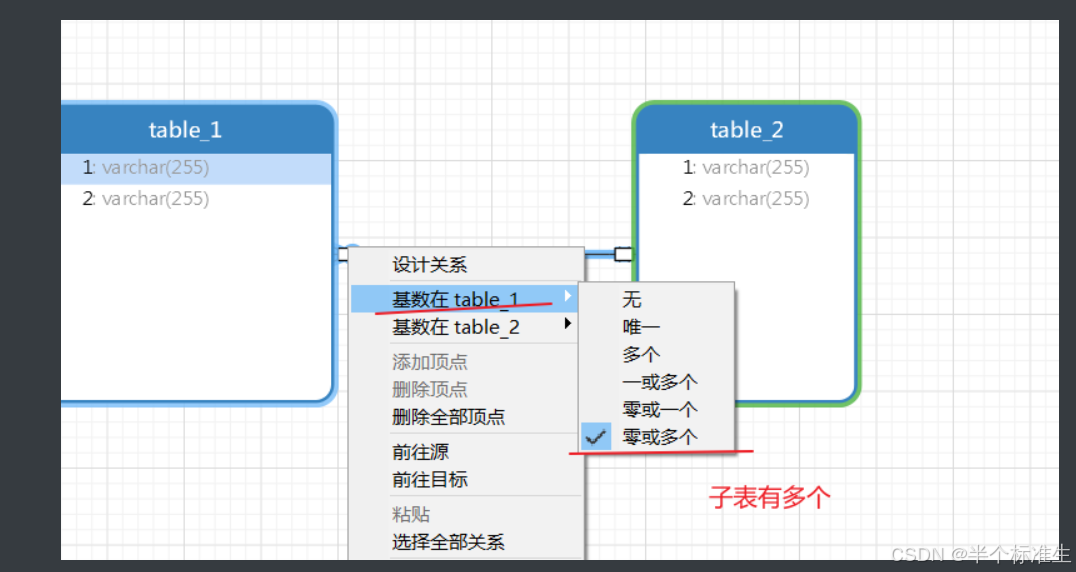The width and height of the screenshot is (1076, 572).
Task: Click the greyed 添加顶点 menu entry
Action: [430, 361]
